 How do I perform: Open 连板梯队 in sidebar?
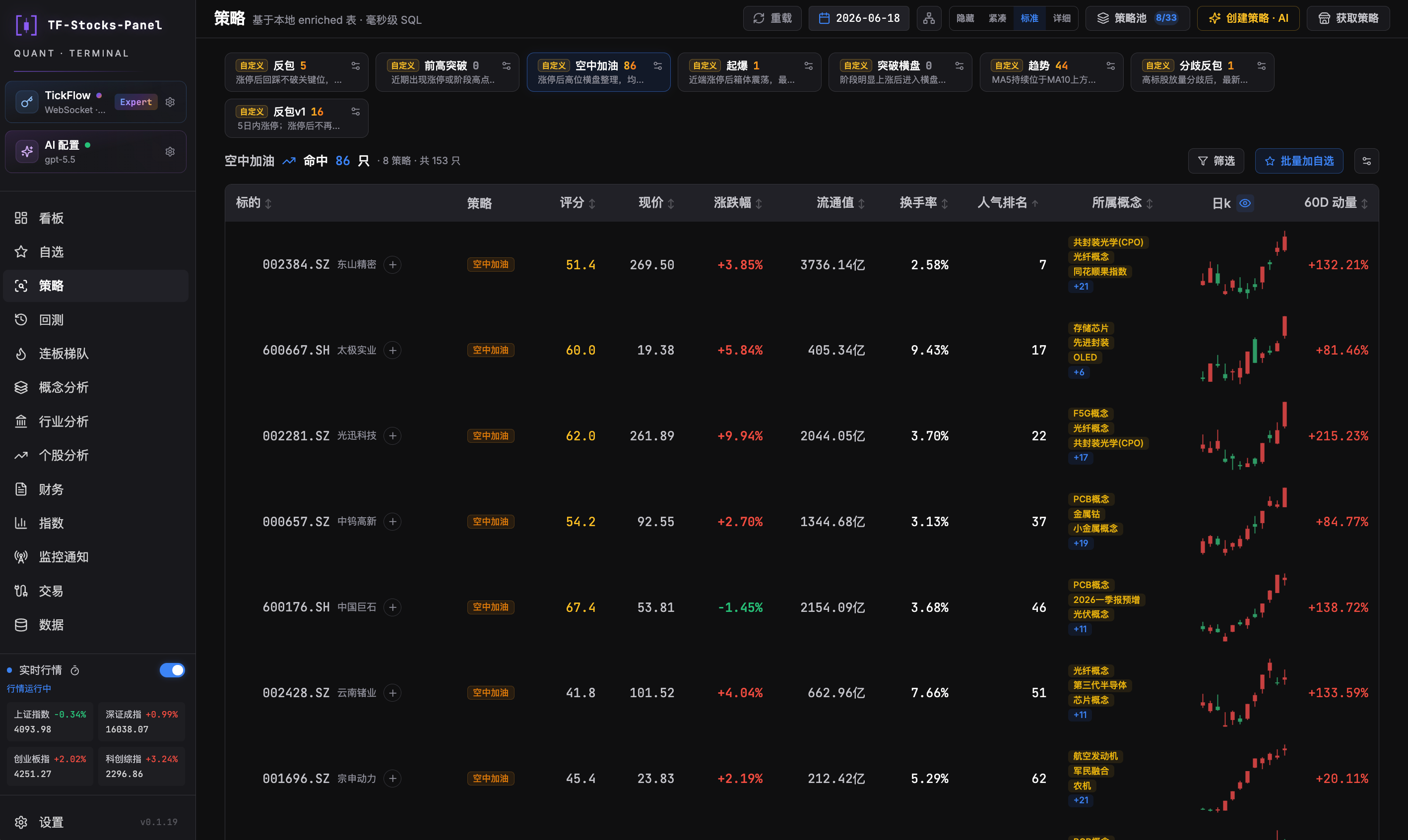pos(96,354)
